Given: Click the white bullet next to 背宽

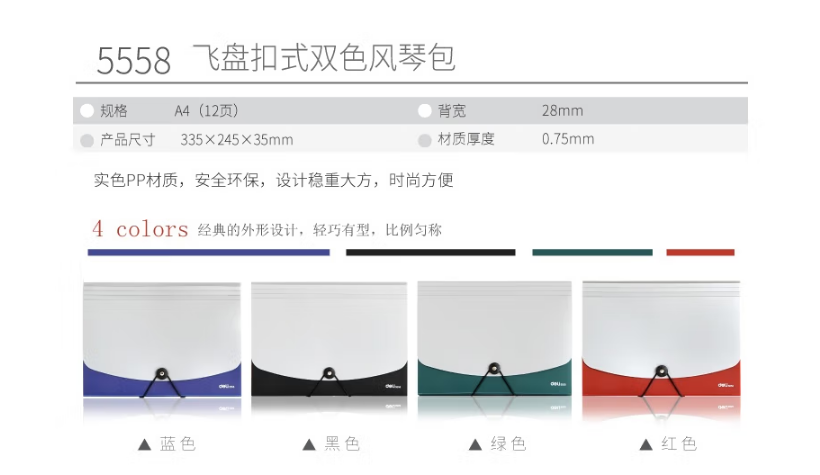Looking at the screenshot, I should [x=425, y=110].
